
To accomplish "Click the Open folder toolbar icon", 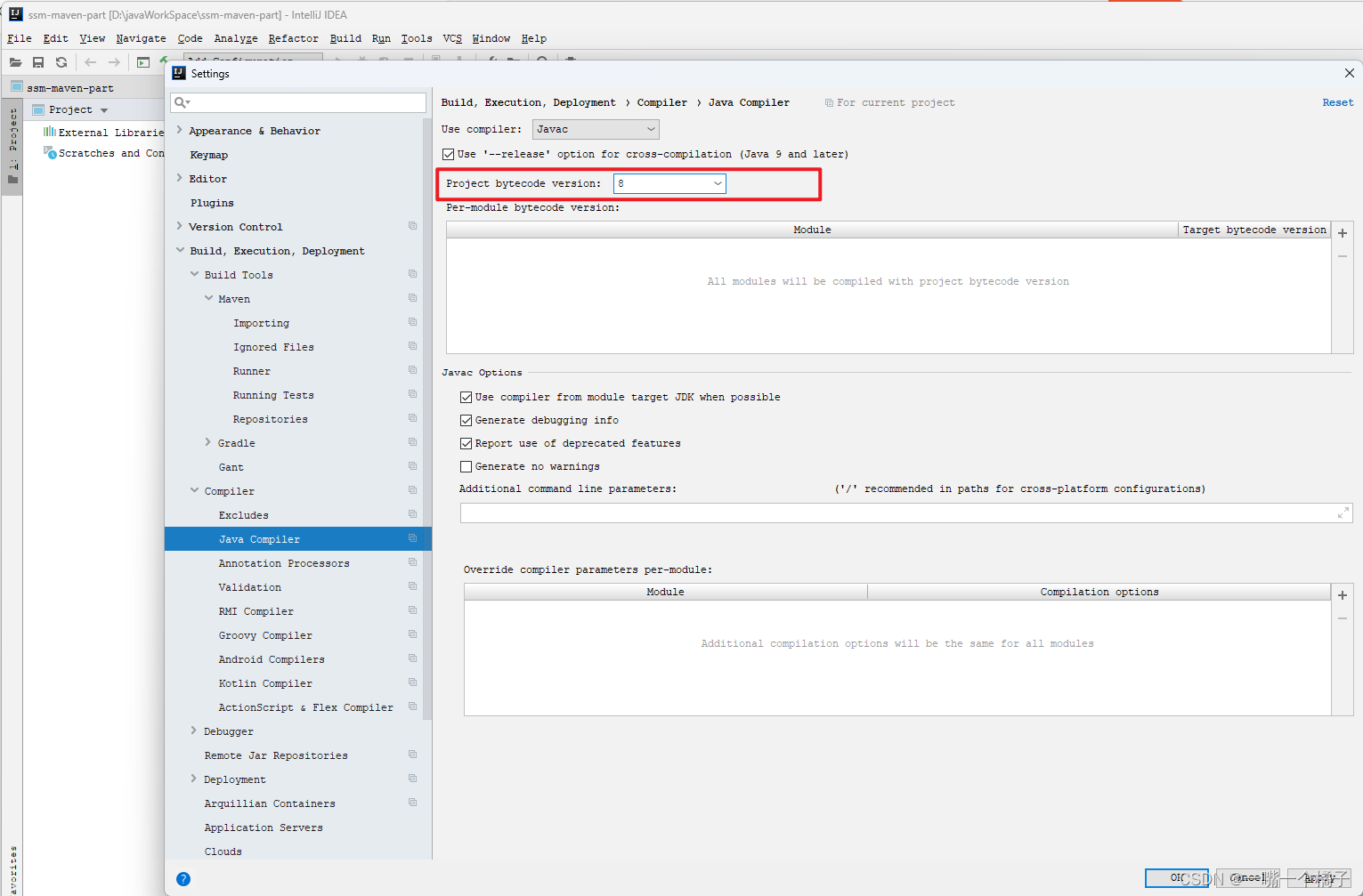I will click(15, 62).
